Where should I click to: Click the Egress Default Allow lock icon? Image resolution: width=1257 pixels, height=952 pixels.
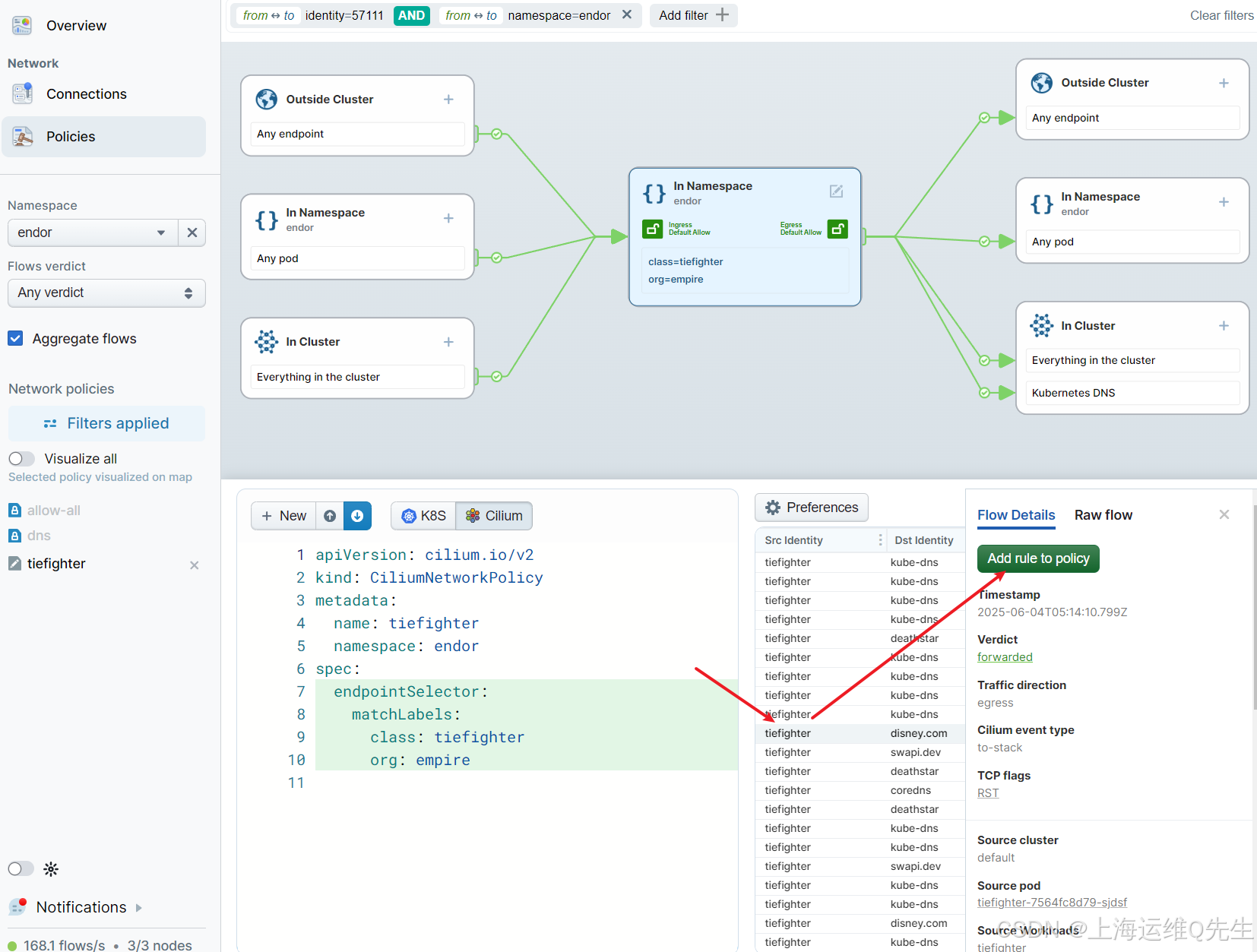(x=837, y=229)
